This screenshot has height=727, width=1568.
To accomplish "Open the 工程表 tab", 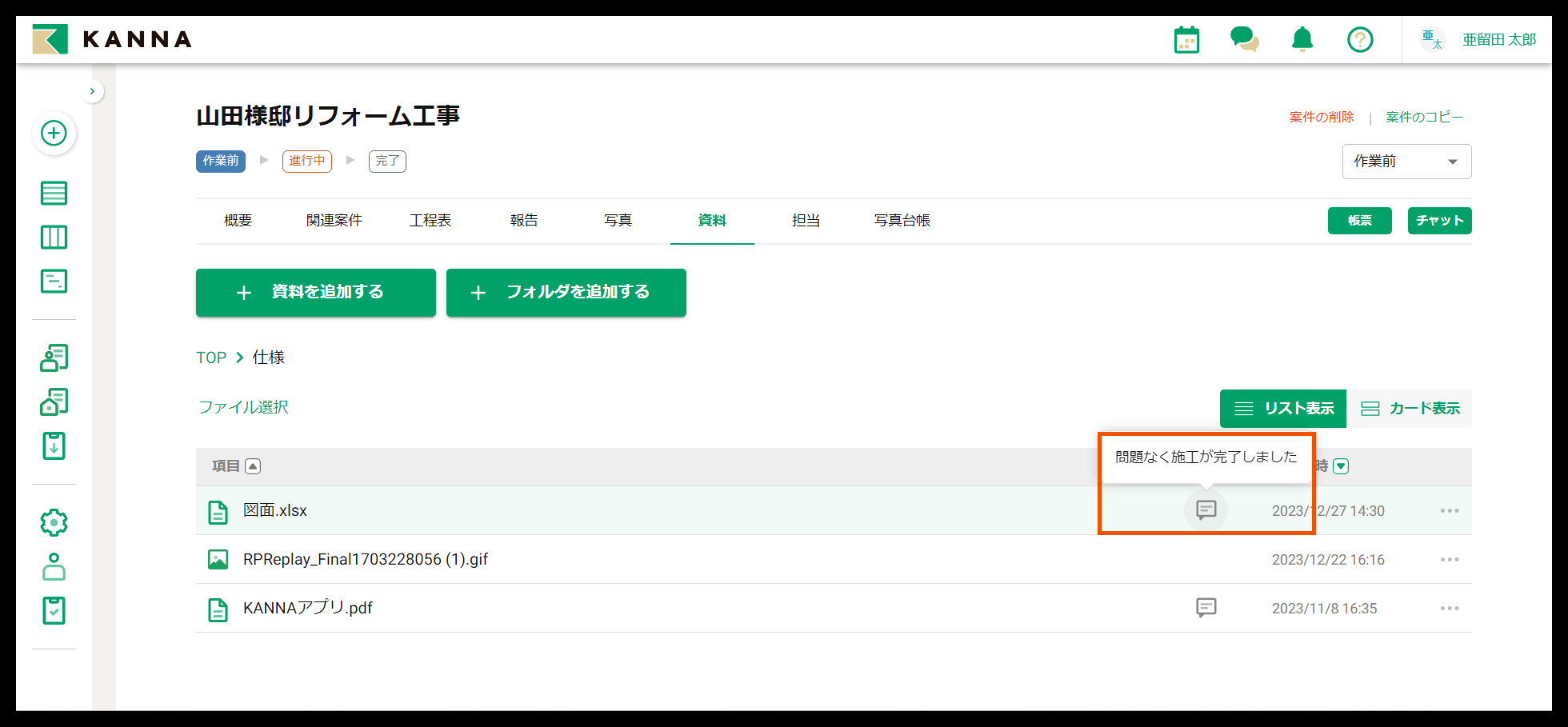I will tap(430, 220).
